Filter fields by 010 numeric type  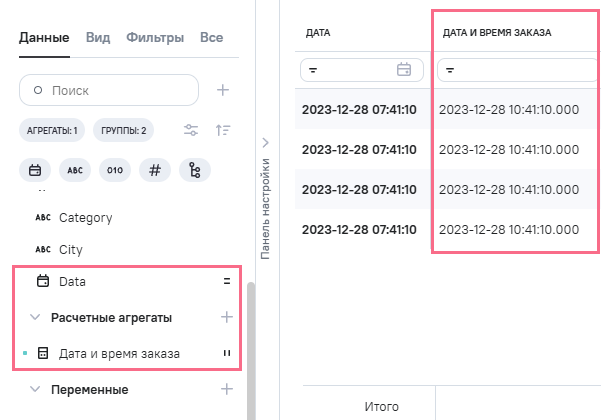[x=115, y=170]
